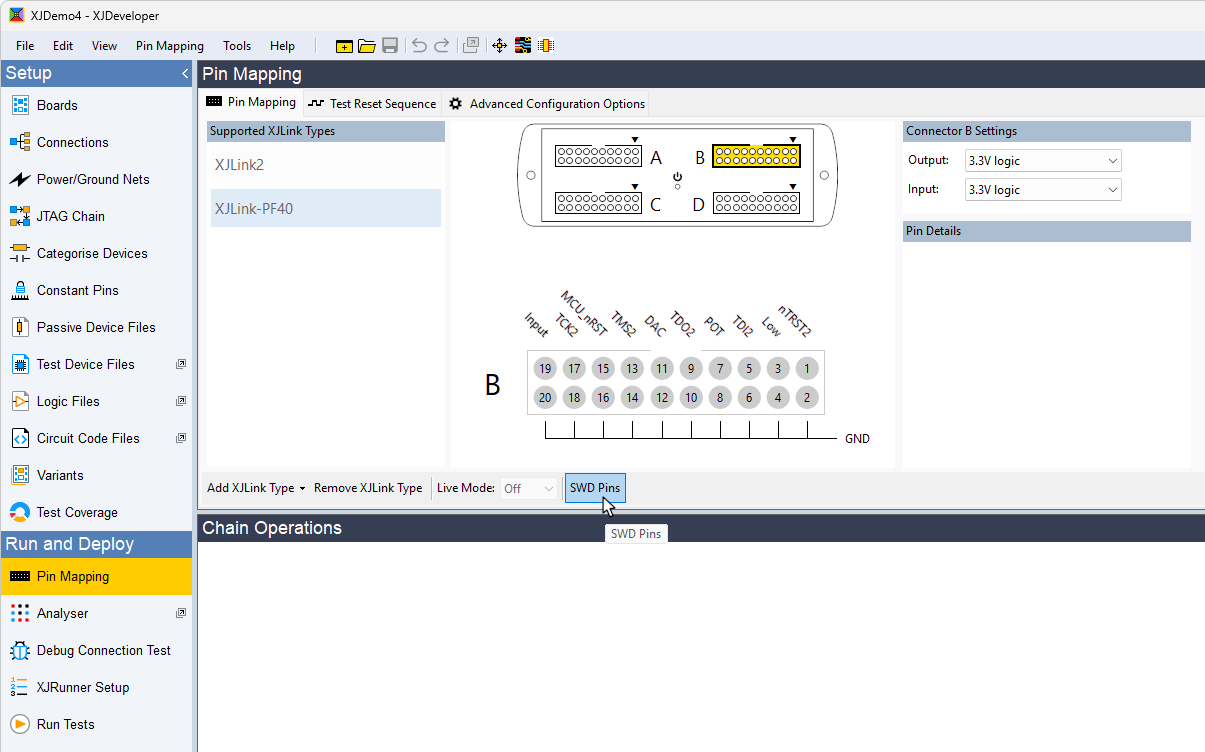Click pin 19 on connector B
1205x752 pixels.
coord(545,369)
